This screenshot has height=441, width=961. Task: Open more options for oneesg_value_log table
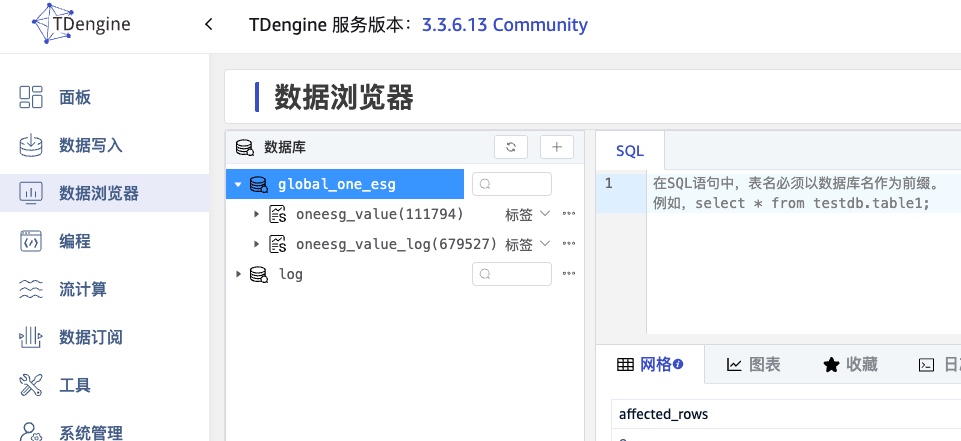[x=569, y=244]
